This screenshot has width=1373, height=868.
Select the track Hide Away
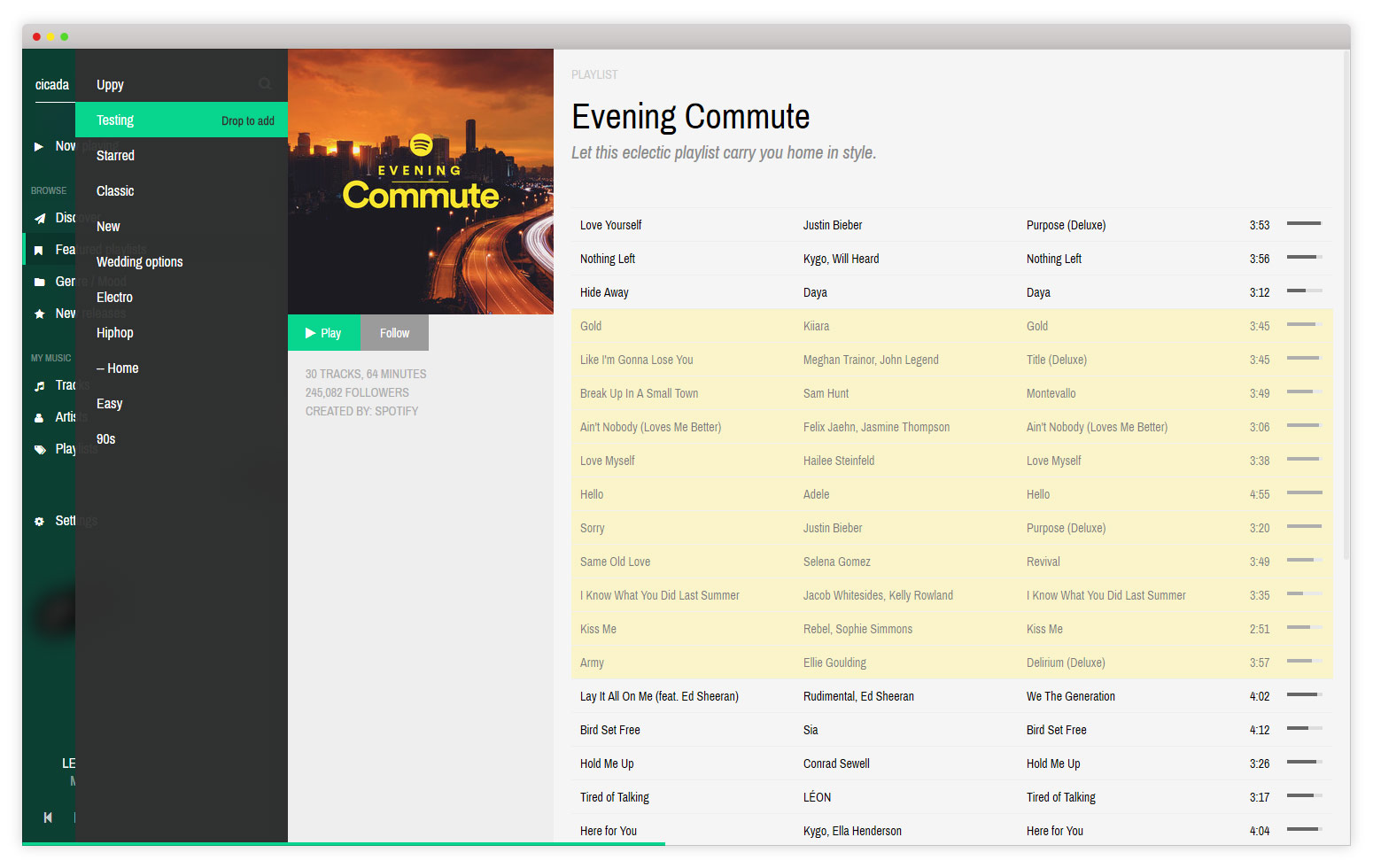(x=604, y=292)
